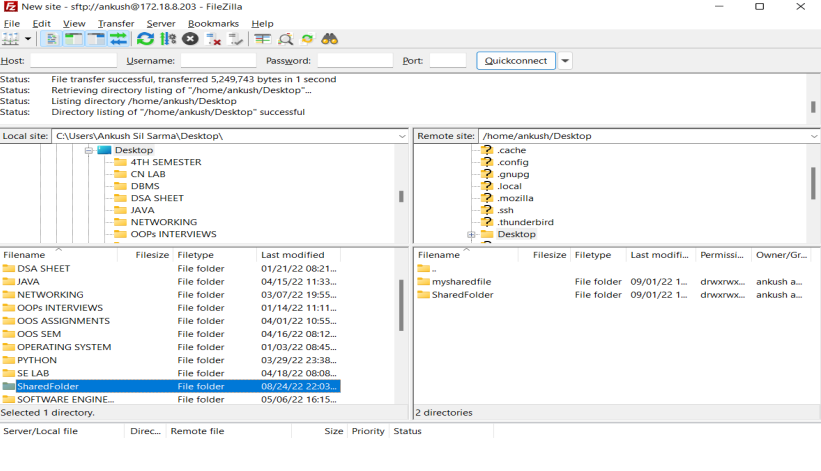The image size is (821, 471).
Task: Toggle processing of the transfer queue
Action: pyautogui.click(x=168, y=39)
